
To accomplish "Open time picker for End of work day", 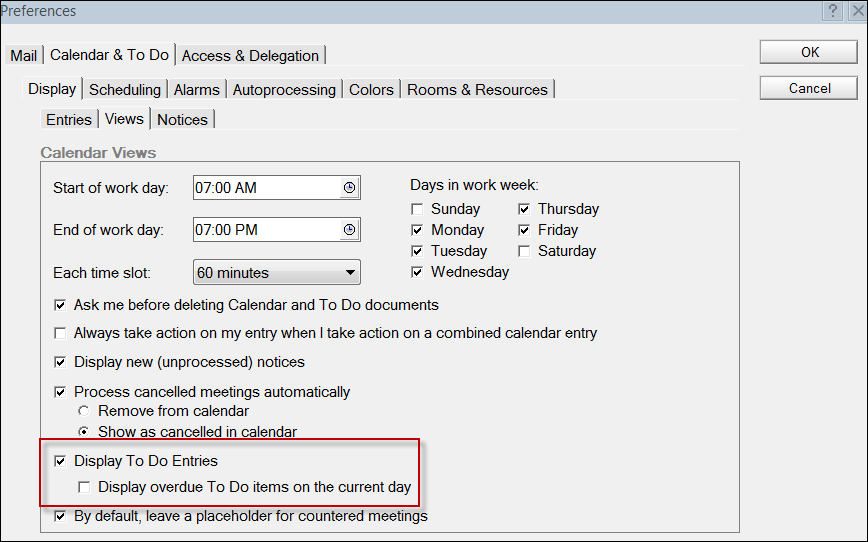I will click(349, 230).
